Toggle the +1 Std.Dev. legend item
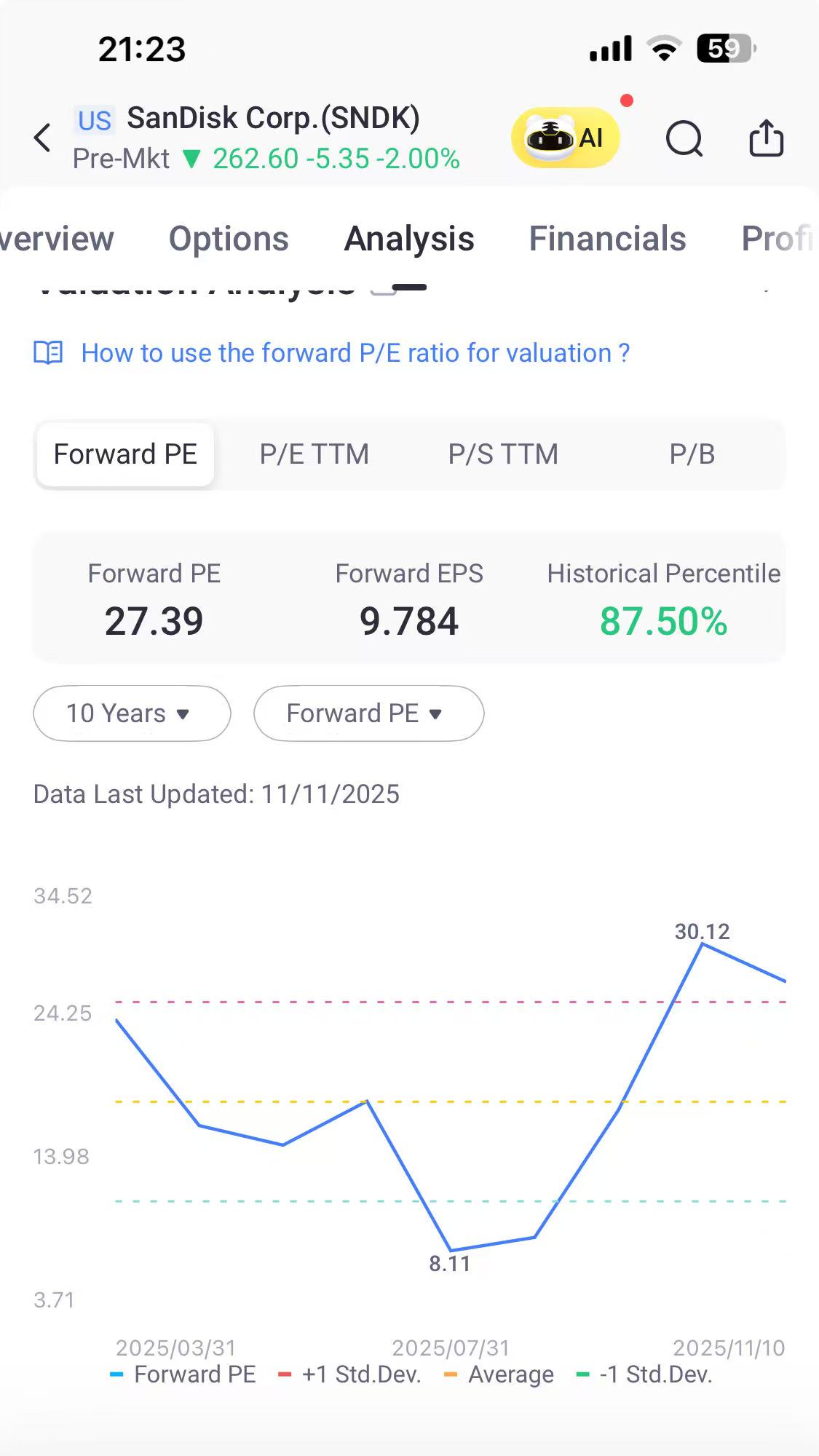Screen dimensions: 819x1456 click(350, 1374)
